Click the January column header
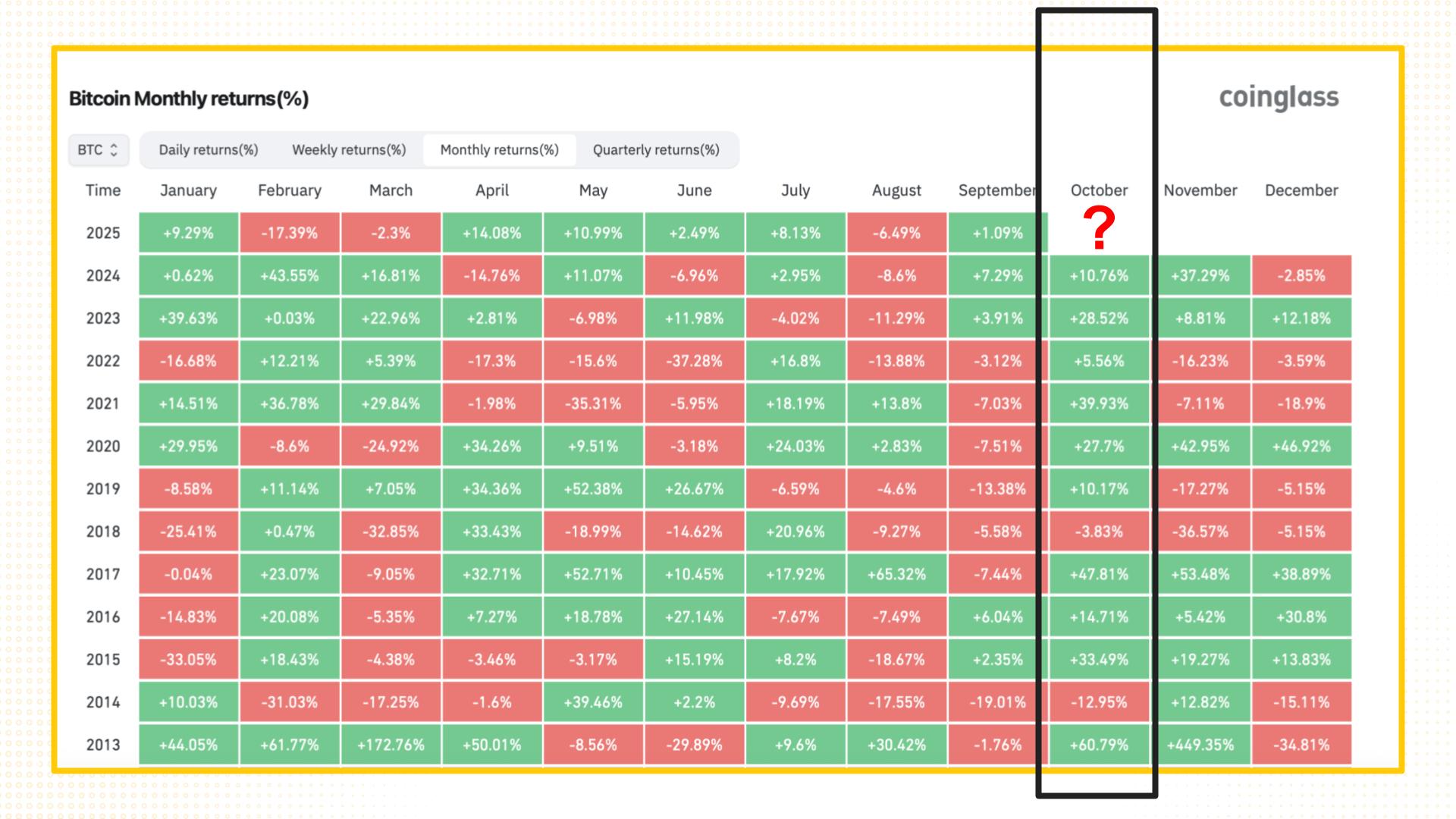The height and width of the screenshot is (819, 1456). coord(188,190)
